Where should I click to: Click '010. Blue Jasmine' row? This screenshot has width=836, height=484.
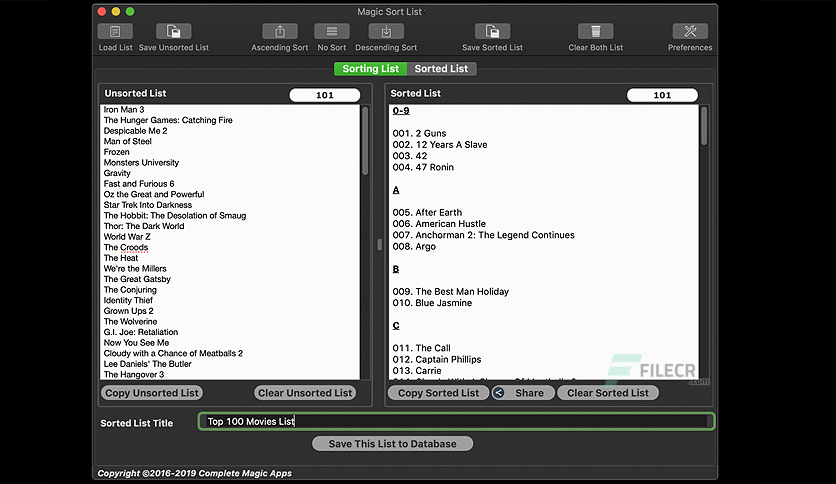(432, 303)
